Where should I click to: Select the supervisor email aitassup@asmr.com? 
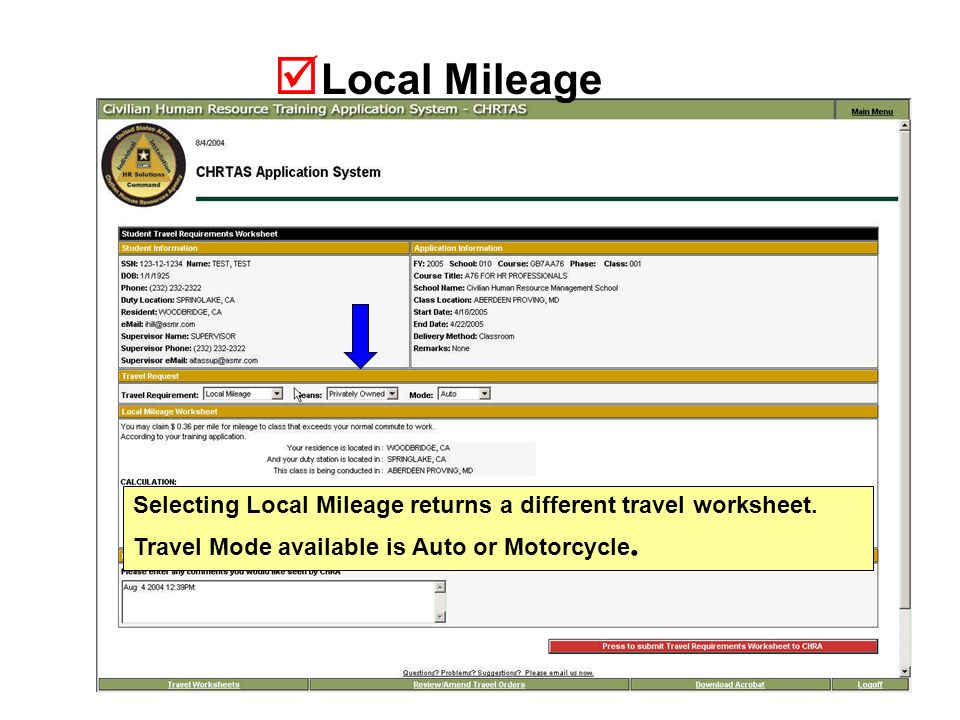click(223, 361)
